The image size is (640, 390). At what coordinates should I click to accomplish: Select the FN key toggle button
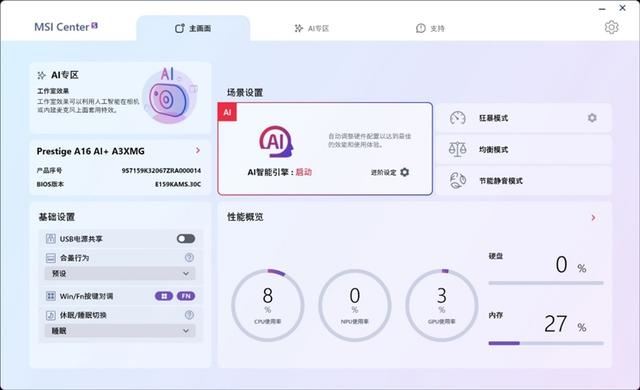[x=186, y=296]
